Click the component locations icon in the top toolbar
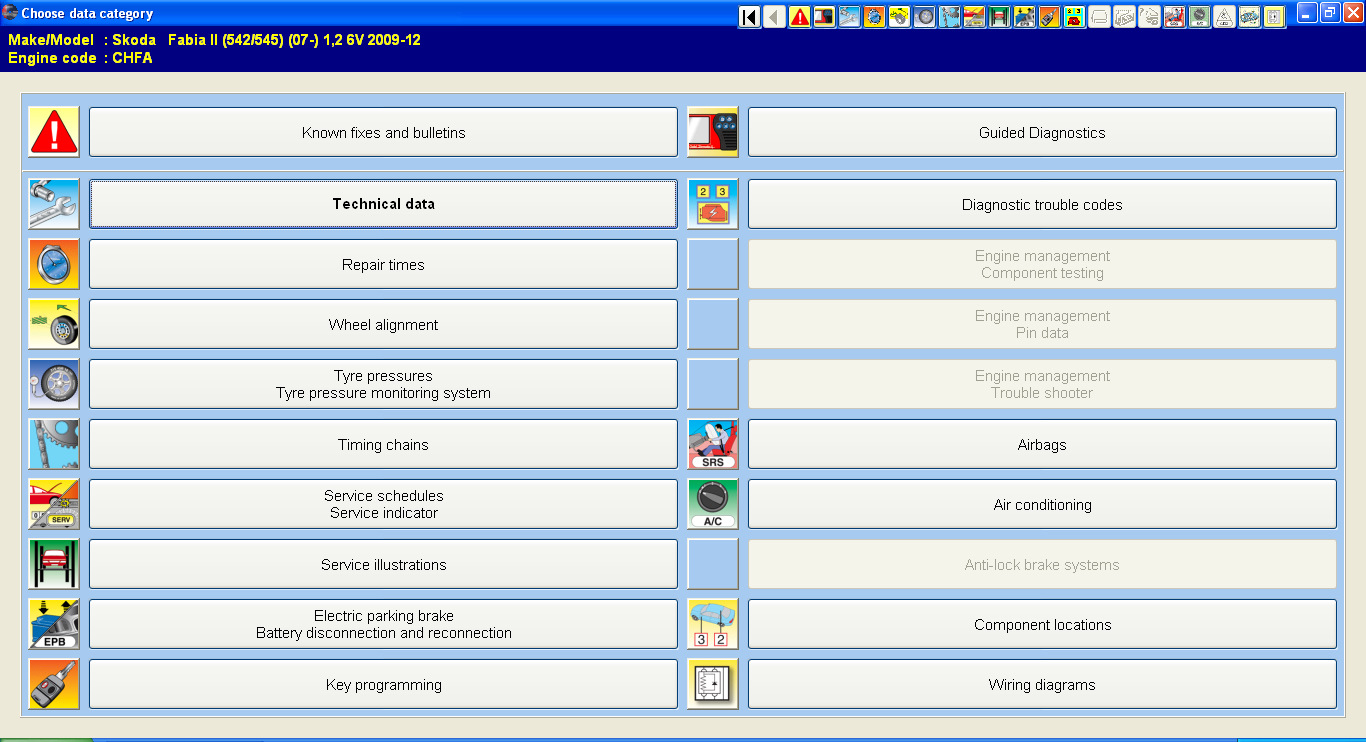This screenshot has height=742, width=1366. (1249, 17)
